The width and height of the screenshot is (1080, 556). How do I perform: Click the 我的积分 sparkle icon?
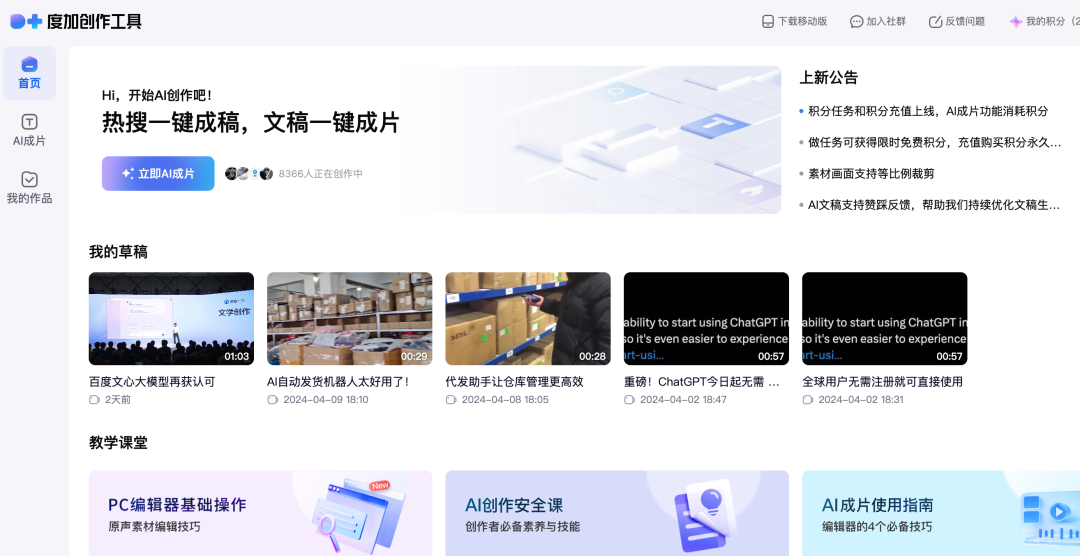(1016, 21)
